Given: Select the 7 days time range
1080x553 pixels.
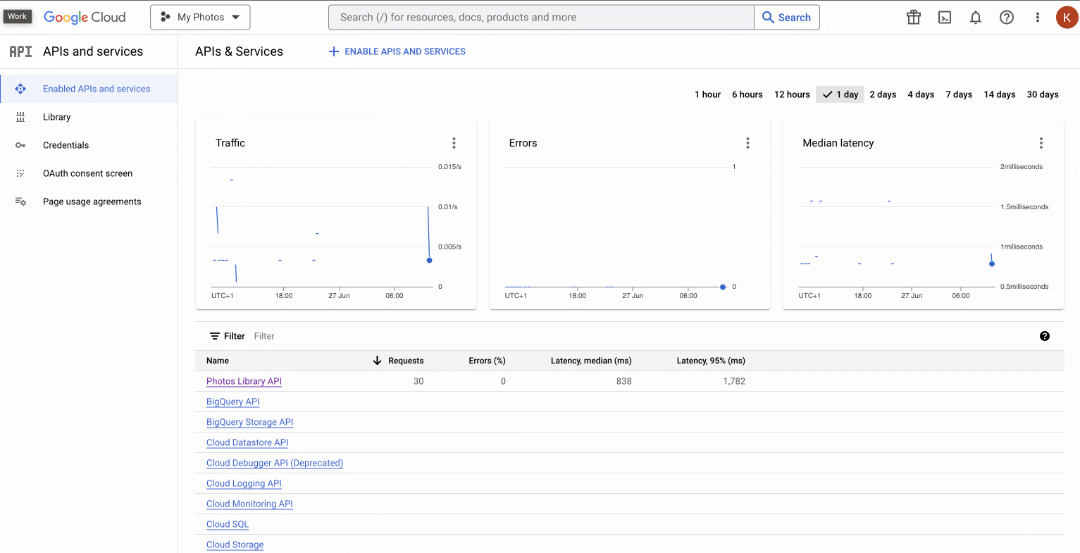Looking at the screenshot, I should pos(958,94).
